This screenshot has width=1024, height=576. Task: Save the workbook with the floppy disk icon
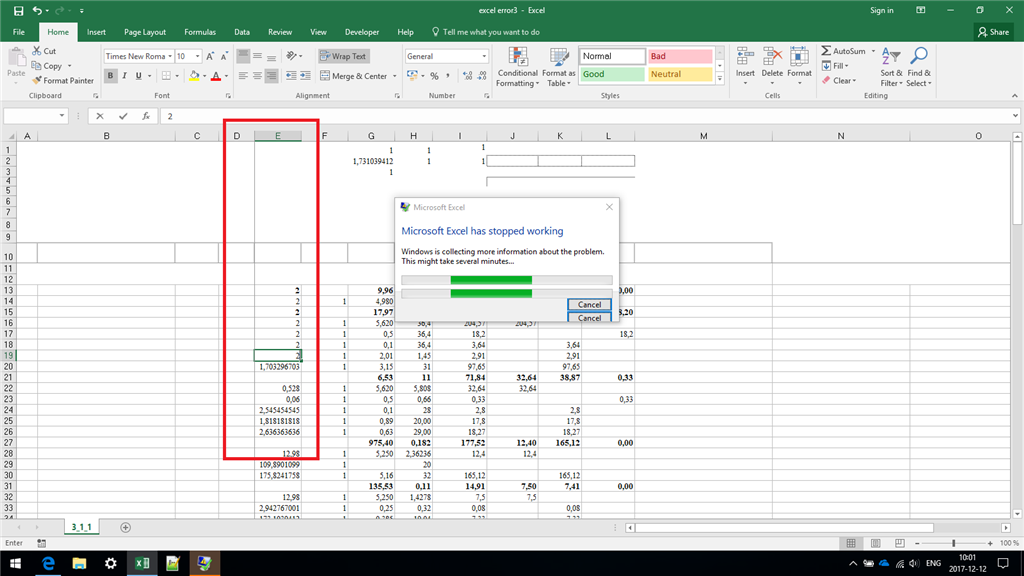(18, 10)
